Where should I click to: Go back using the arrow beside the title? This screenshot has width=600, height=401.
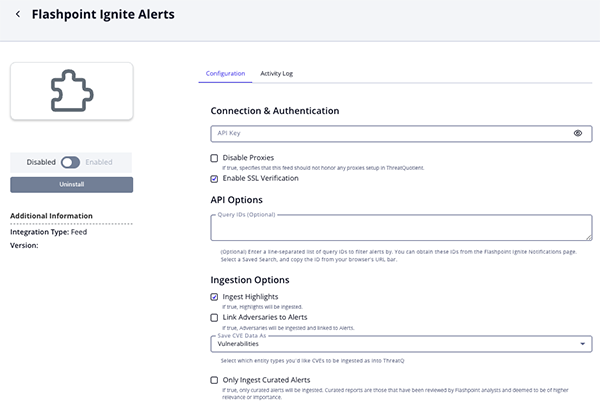tap(18, 14)
